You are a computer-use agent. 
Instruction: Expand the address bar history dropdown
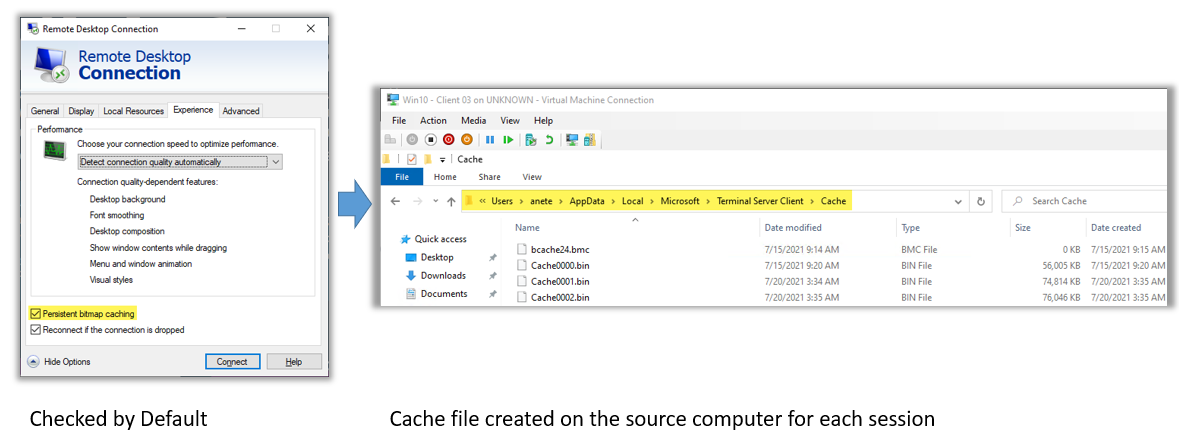pos(958,202)
